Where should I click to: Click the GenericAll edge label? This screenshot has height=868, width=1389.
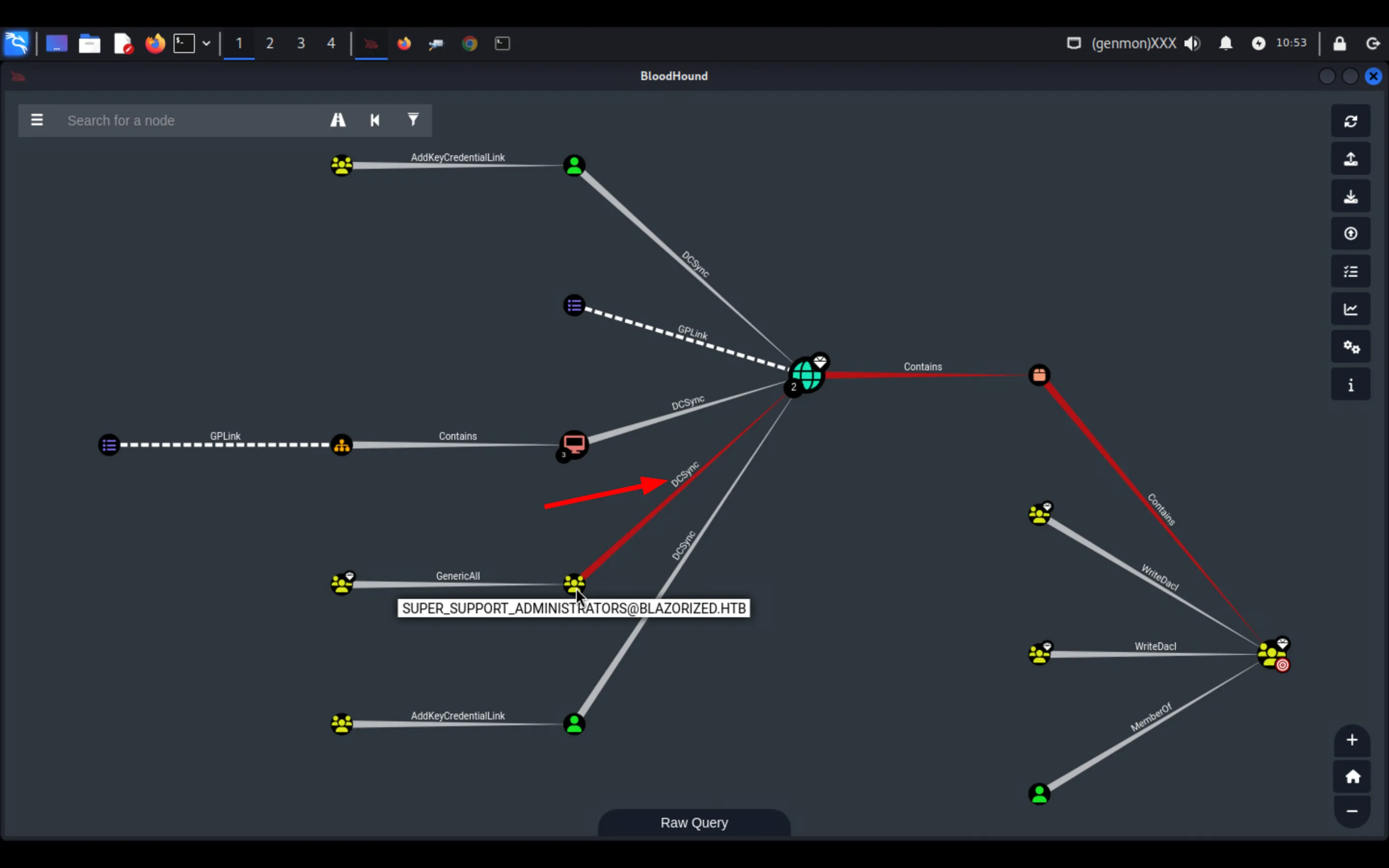pyautogui.click(x=457, y=576)
